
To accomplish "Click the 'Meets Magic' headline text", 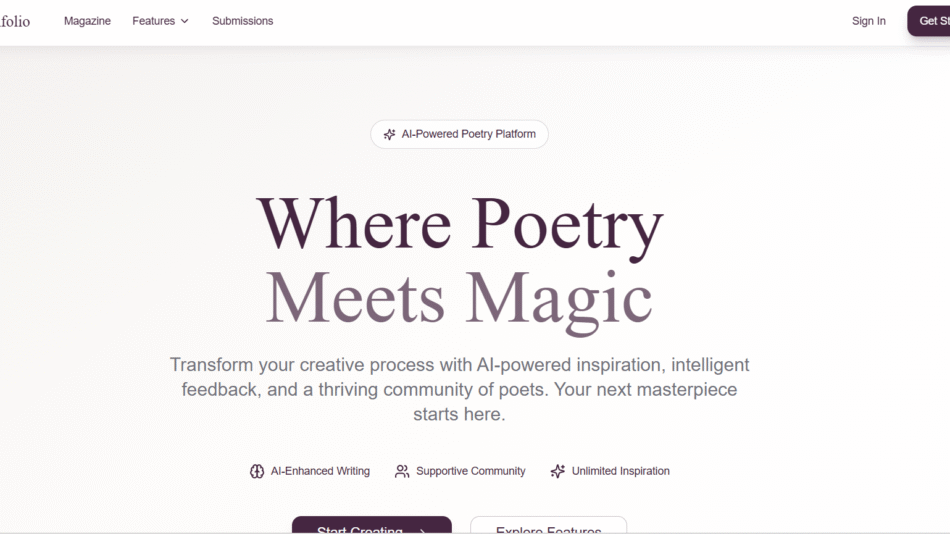I will (x=459, y=298).
